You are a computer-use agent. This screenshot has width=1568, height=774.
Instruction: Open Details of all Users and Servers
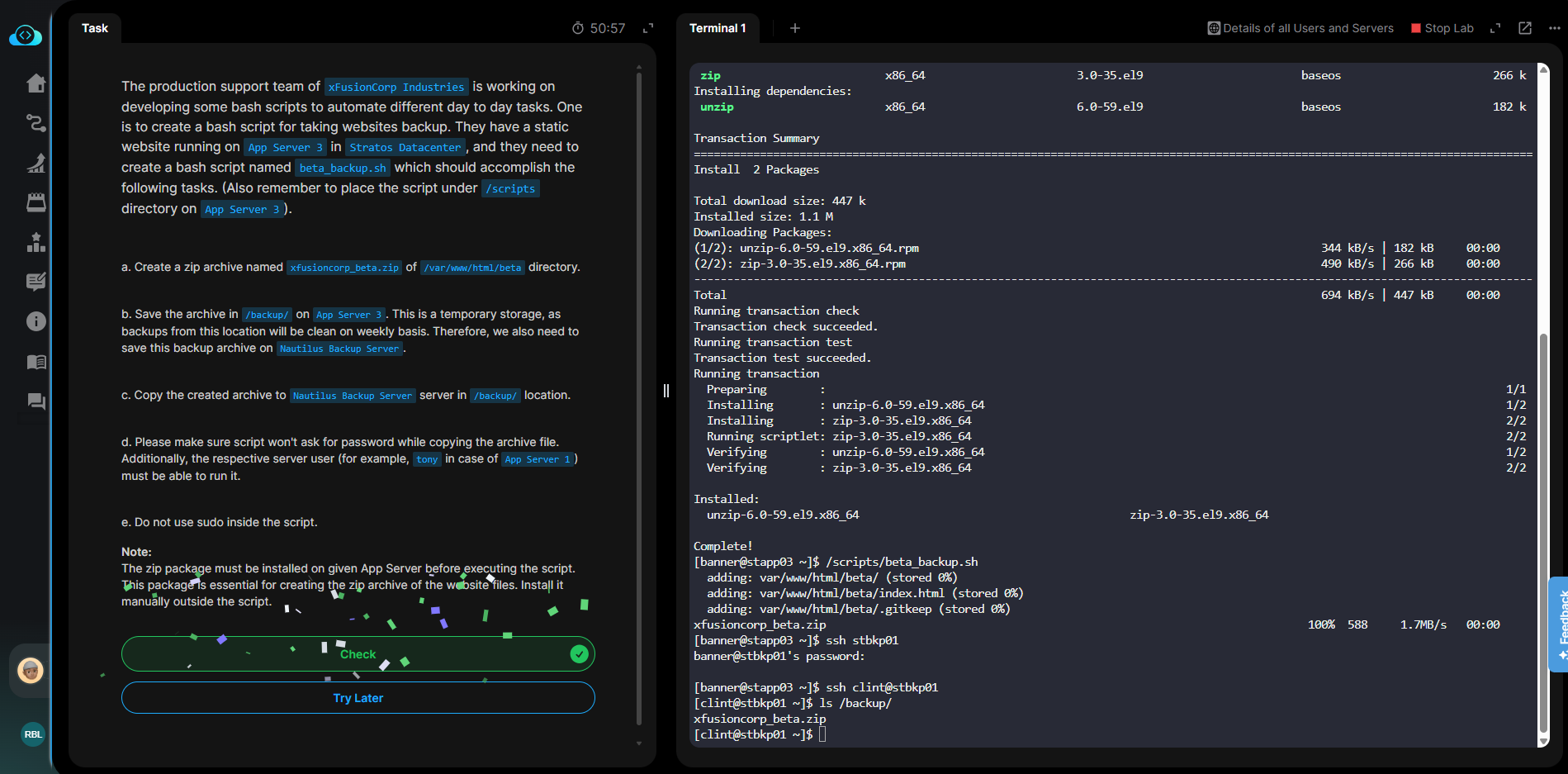pos(1300,28)
